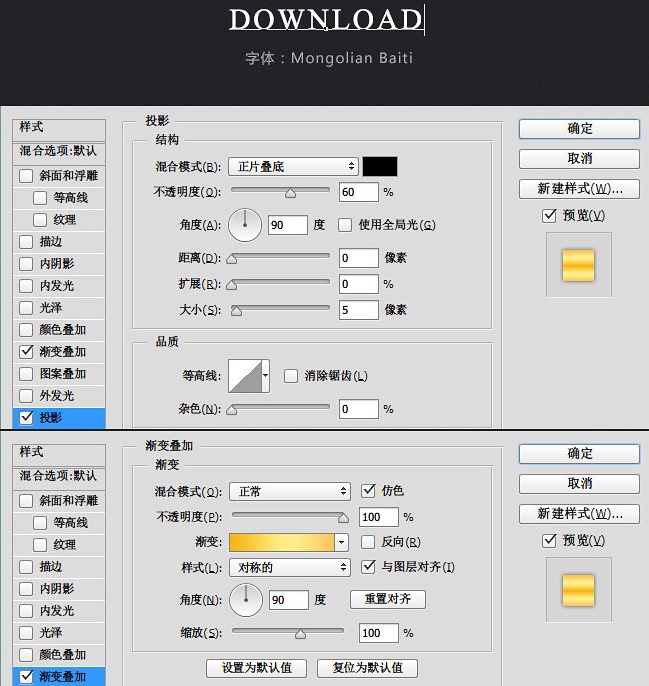Click the 杂色 slider handle
649x686 pixels.
232,410
